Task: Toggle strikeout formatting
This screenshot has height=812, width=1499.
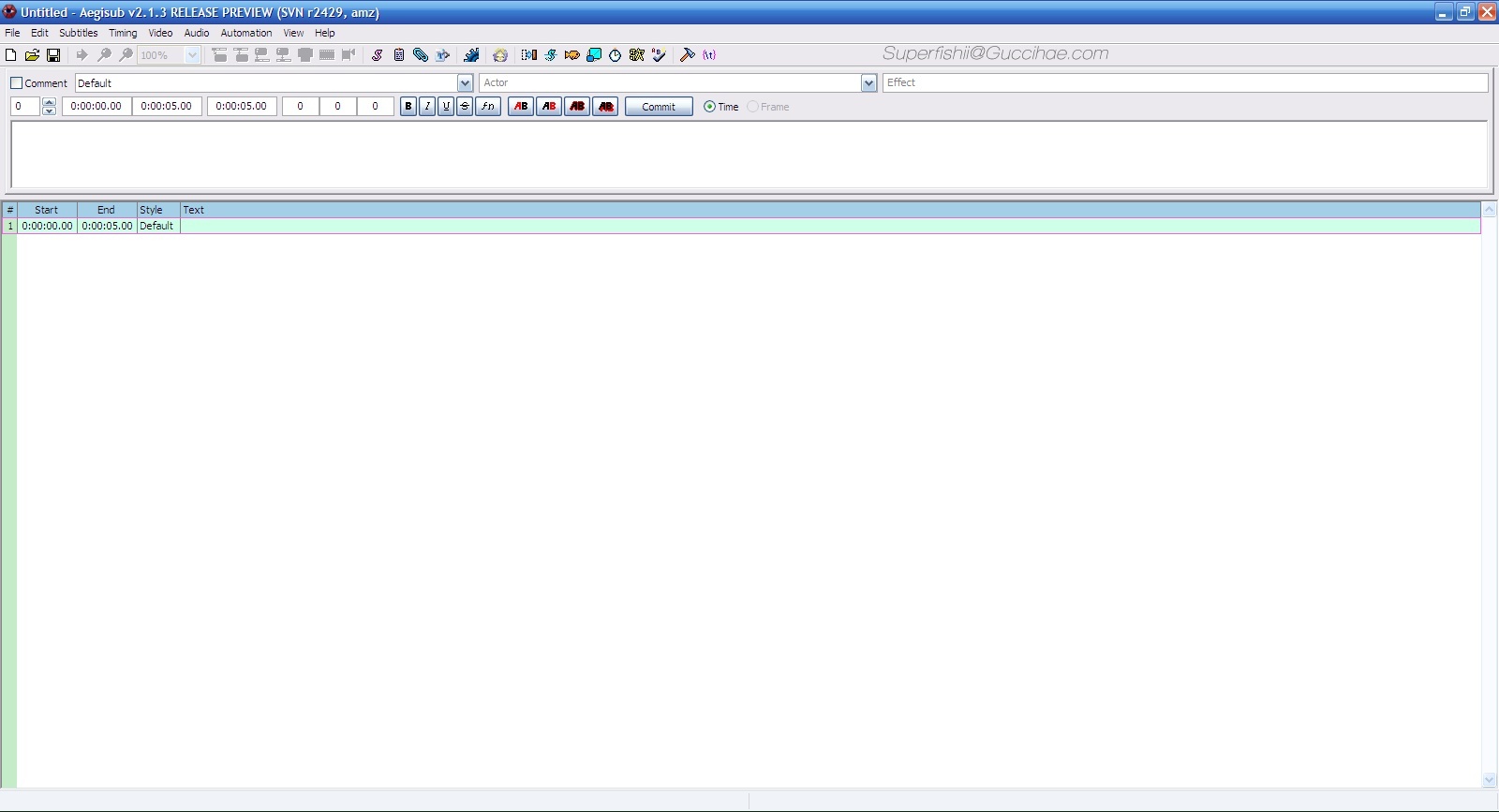Action: tap(465, 107)
